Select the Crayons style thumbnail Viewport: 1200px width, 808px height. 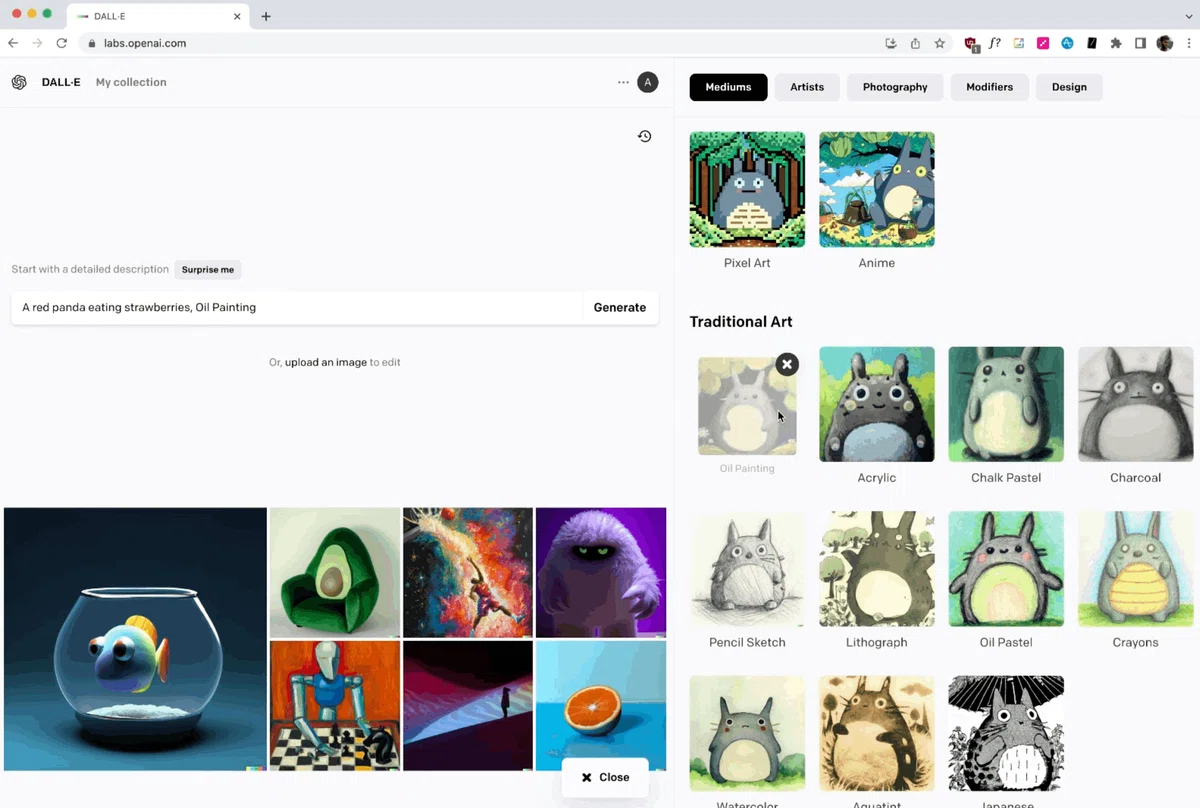tap(1135, 569)
